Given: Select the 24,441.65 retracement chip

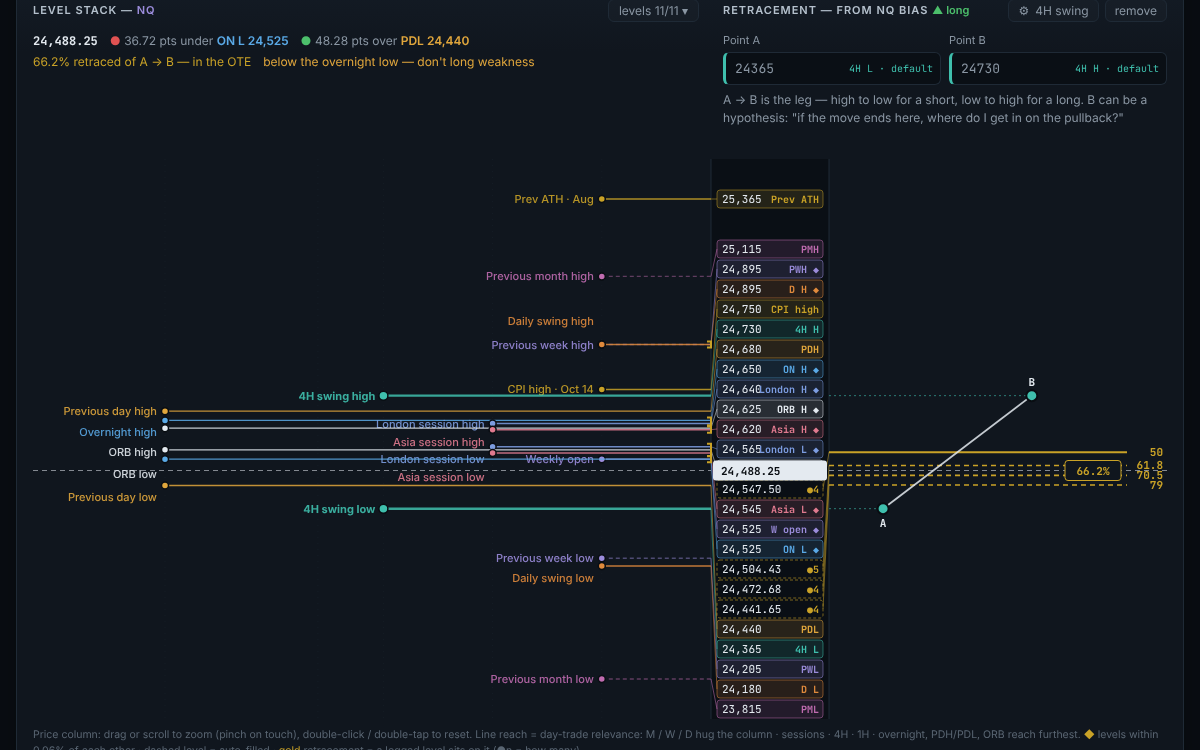Looking at the screenshot, I should (770, 609).
